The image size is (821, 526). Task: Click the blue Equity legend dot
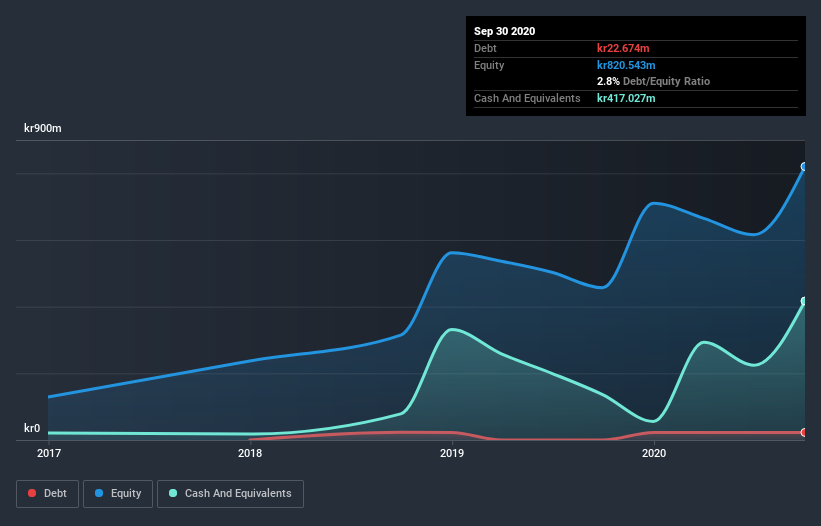99,493
